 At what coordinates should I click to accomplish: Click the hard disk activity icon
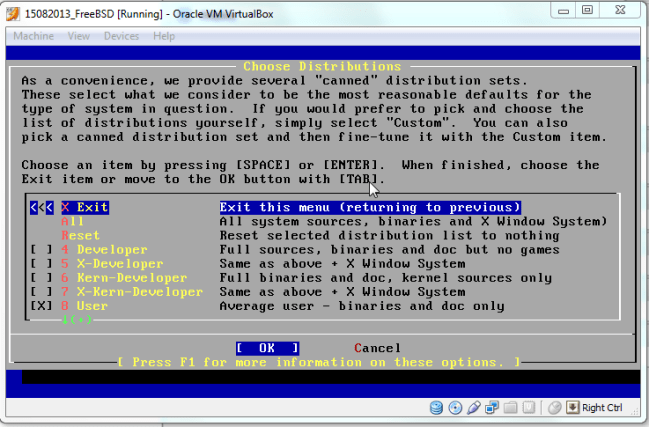pyautogui.click(x=437, y=408)
